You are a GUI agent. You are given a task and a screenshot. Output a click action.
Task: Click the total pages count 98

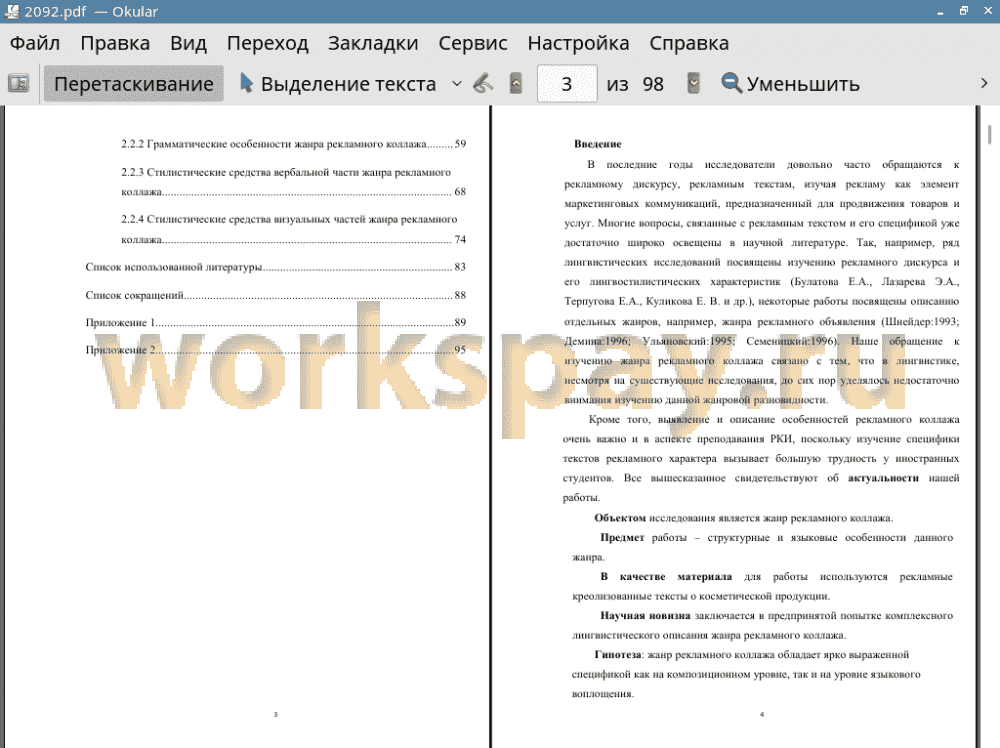coord(653,84)
